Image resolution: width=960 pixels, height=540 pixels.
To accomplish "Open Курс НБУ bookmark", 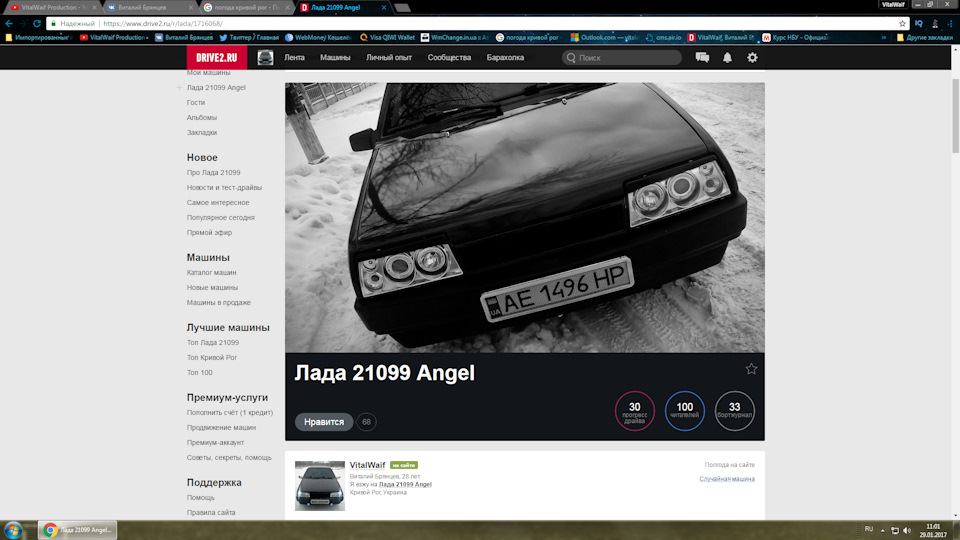I will [x=795, y=37].
